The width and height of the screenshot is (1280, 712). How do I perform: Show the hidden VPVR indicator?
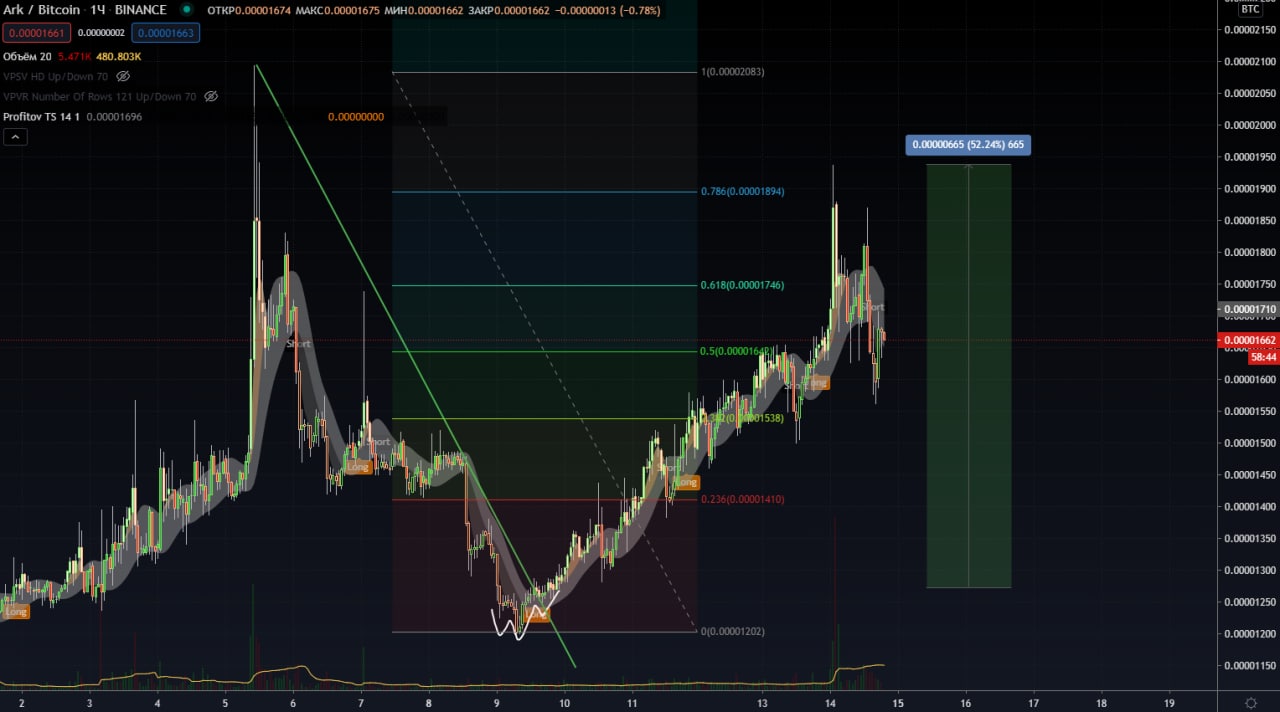pyautogui.click(x=211, y=96)
